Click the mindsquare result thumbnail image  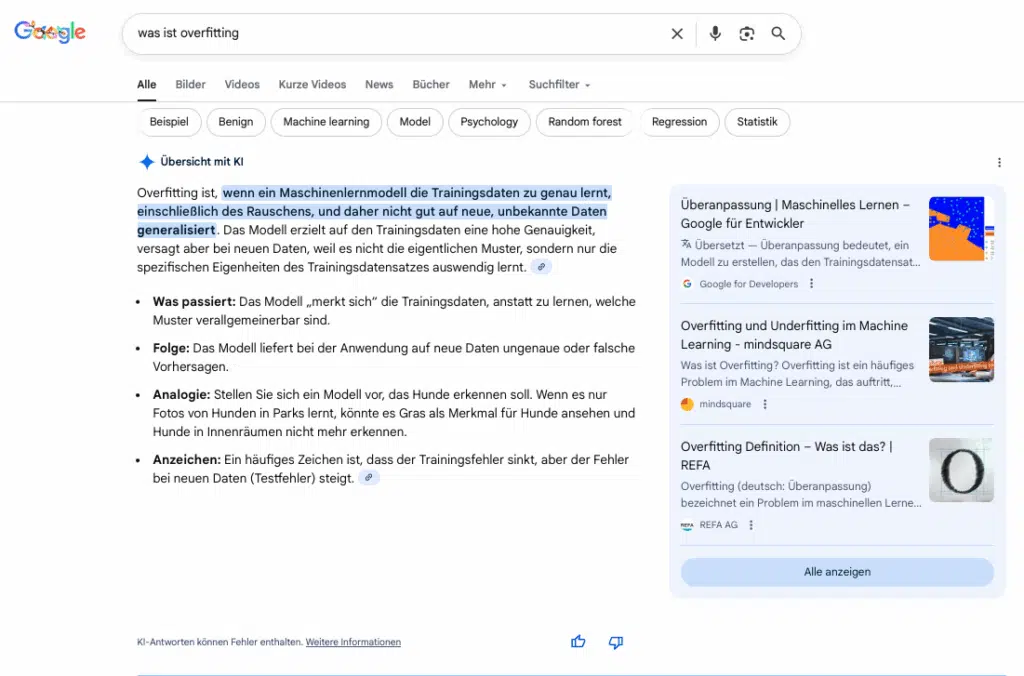961,349
